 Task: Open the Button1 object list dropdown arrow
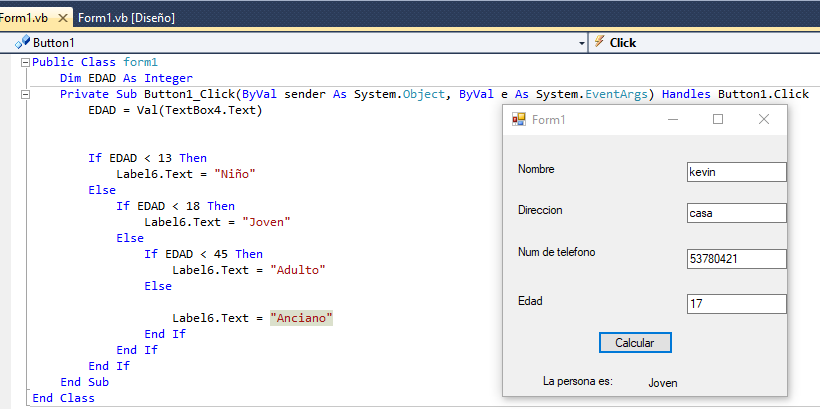[x=581, y=44]
